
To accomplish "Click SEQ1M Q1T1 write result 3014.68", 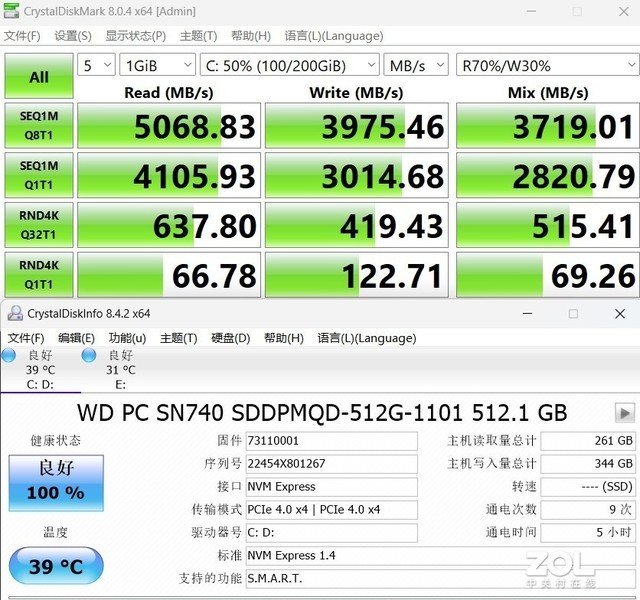I will pyautogui.click(x=357, y=176).
